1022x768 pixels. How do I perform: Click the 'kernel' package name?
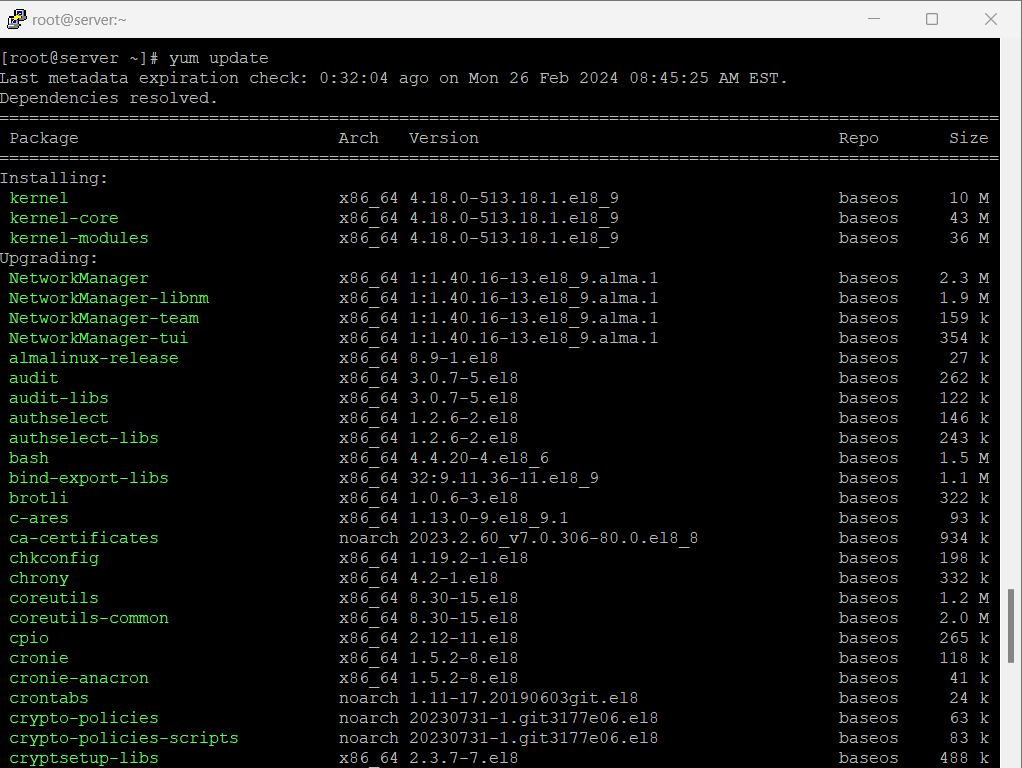click(38, 198)
